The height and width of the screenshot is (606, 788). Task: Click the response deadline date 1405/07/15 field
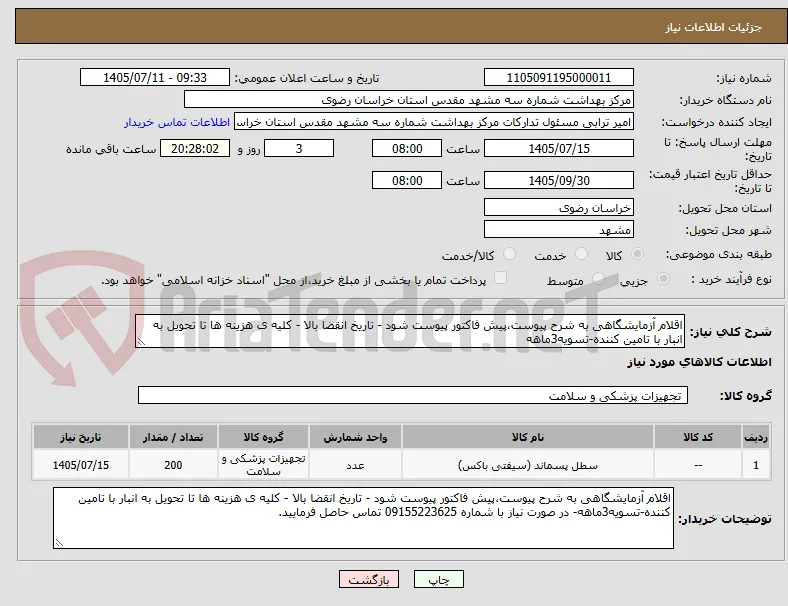pyautogui.click(x=558, y=149)
